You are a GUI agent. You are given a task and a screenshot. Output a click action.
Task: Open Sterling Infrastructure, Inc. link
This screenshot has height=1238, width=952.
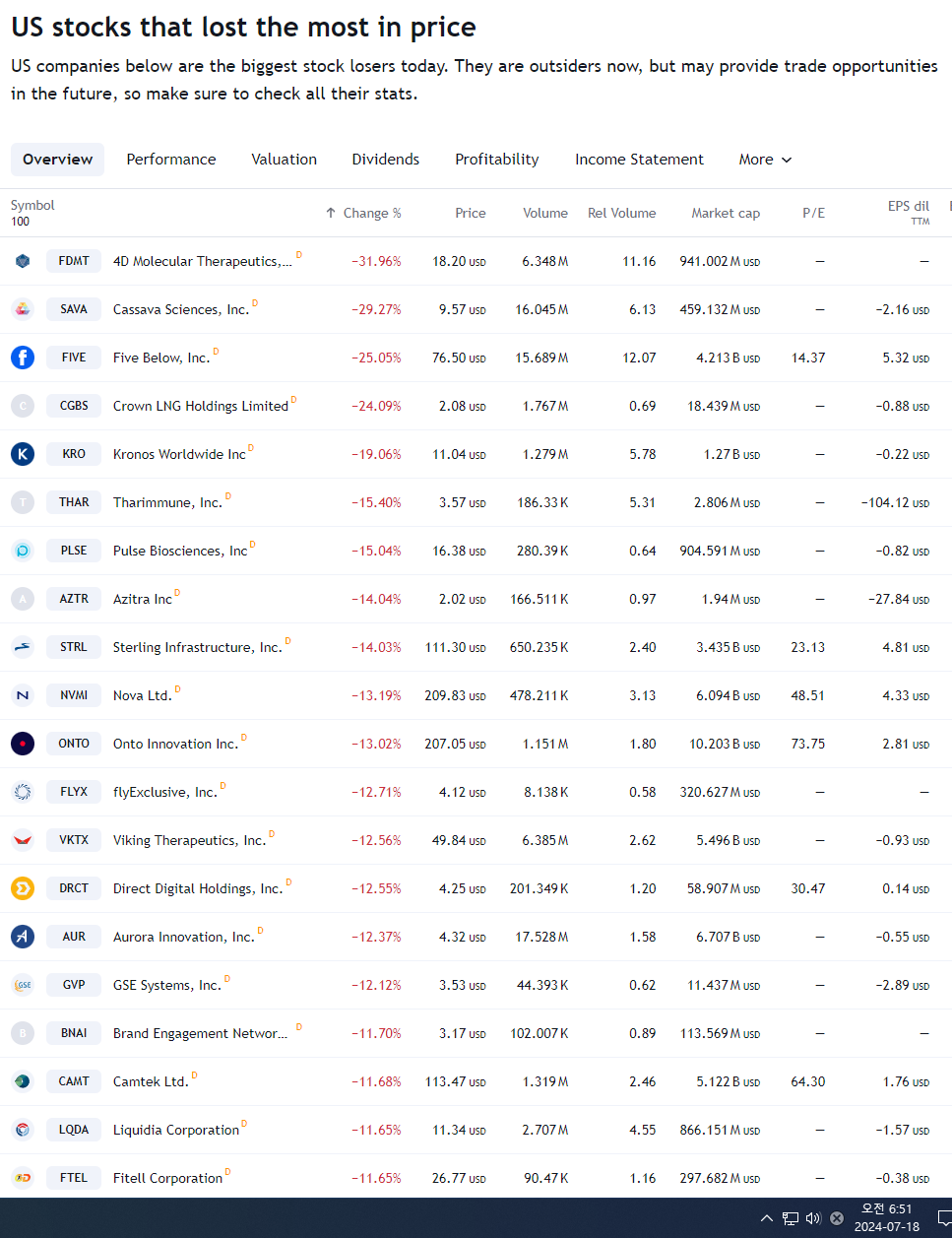(198, 647)
